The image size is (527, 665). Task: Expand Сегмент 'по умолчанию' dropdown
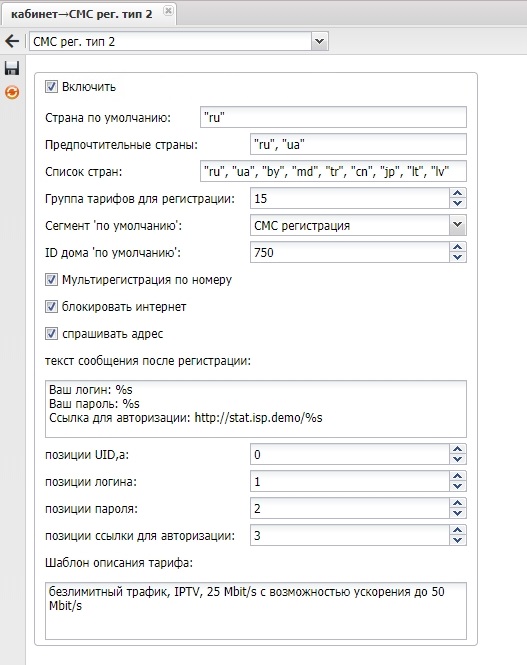(x=457, y=225)
